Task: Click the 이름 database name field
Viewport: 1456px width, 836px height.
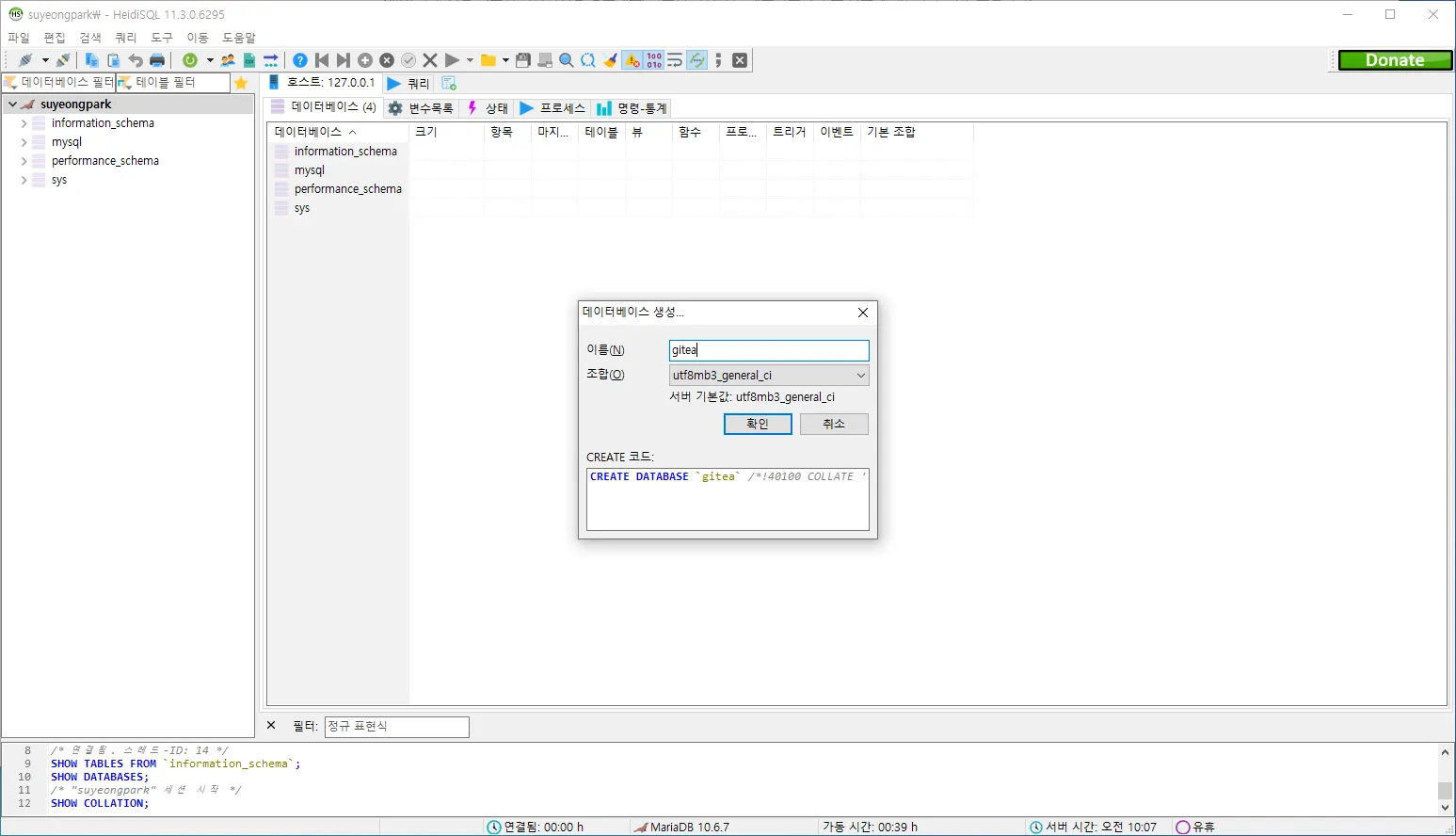Action: point(769,350)
